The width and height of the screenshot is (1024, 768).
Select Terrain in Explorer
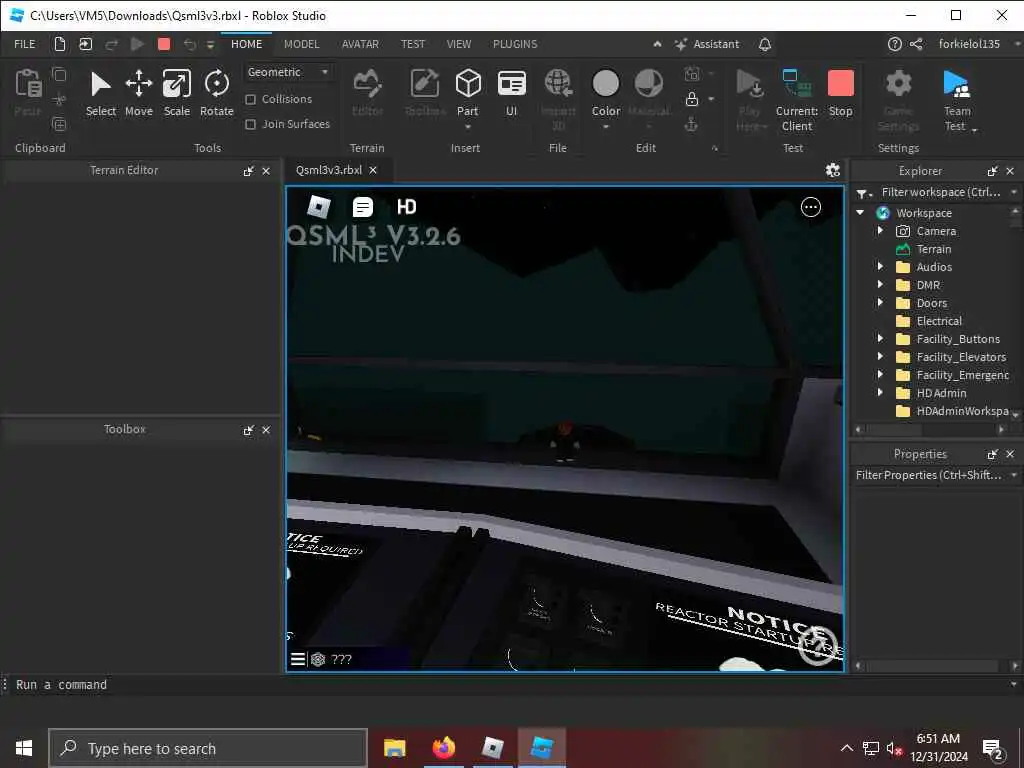coord(934,249)
